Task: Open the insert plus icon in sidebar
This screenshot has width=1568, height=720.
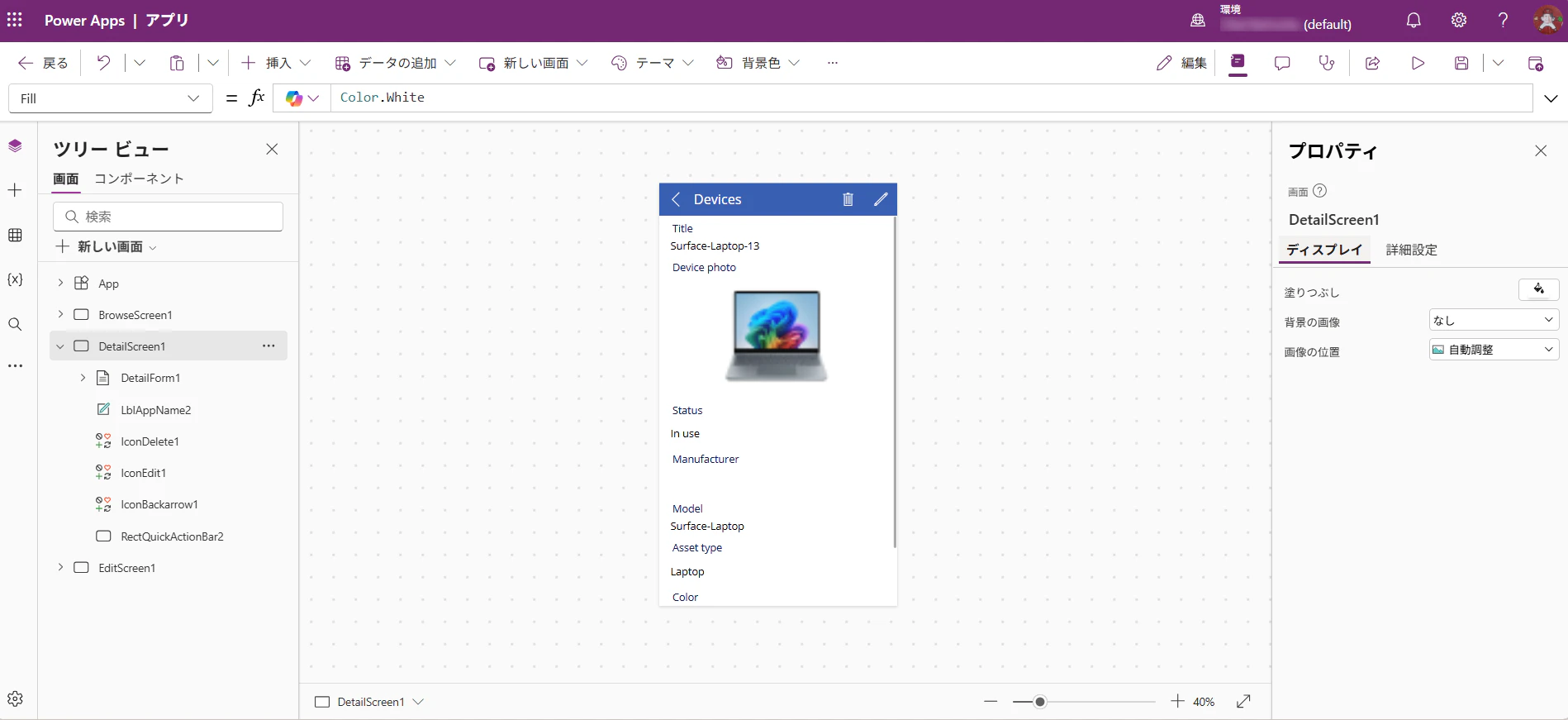Action: tap(15, 190)
